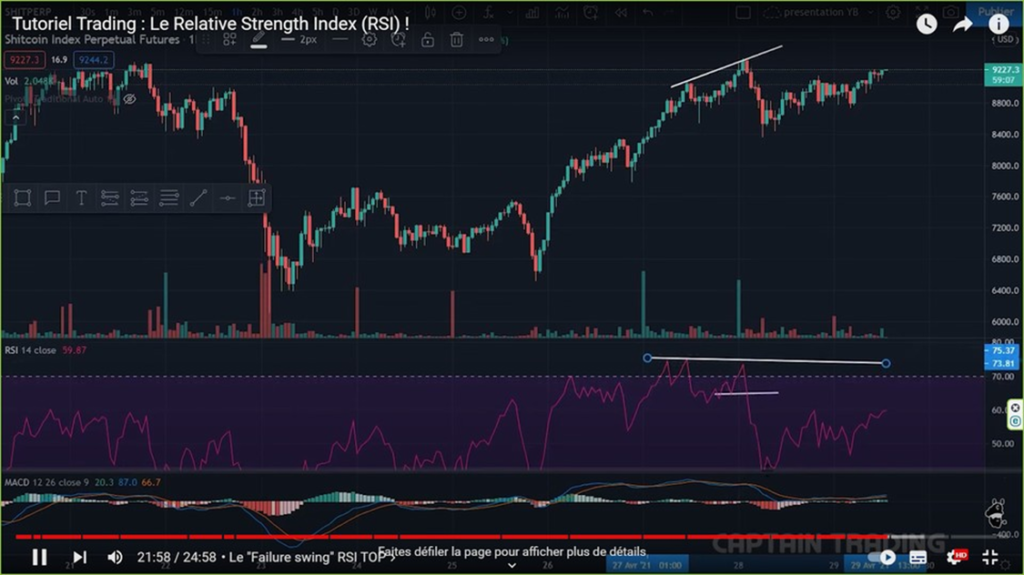Select the 4h timeframe
The height and width of the screenshot is (575, 1024).
[297, 12]
